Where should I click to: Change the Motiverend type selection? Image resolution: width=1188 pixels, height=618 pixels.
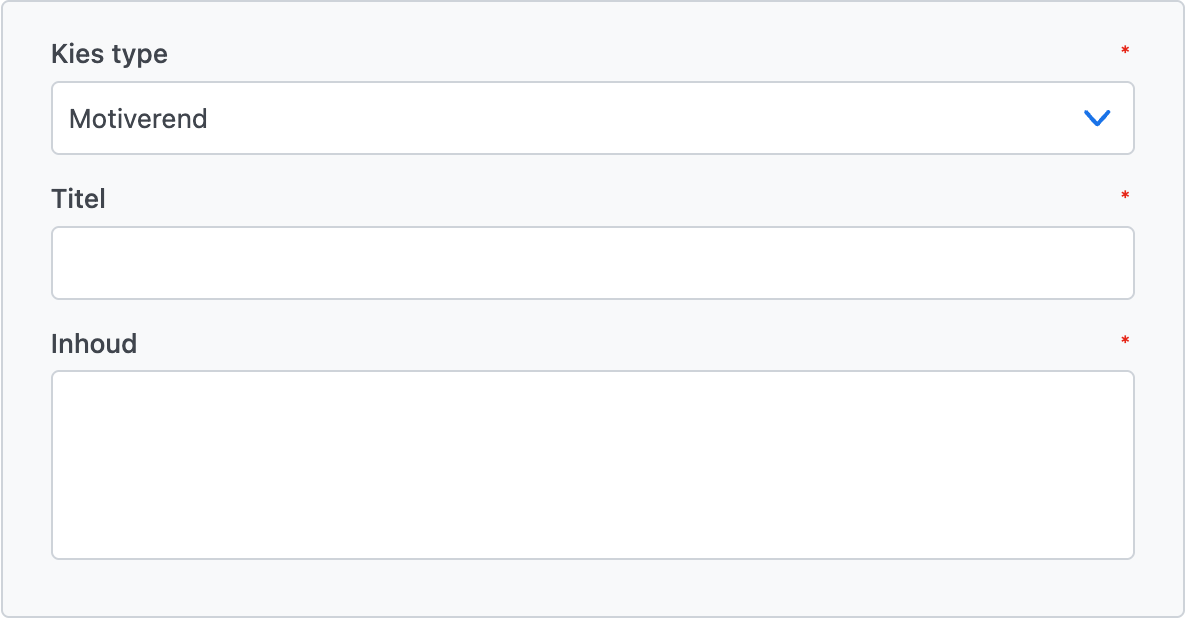592,118
